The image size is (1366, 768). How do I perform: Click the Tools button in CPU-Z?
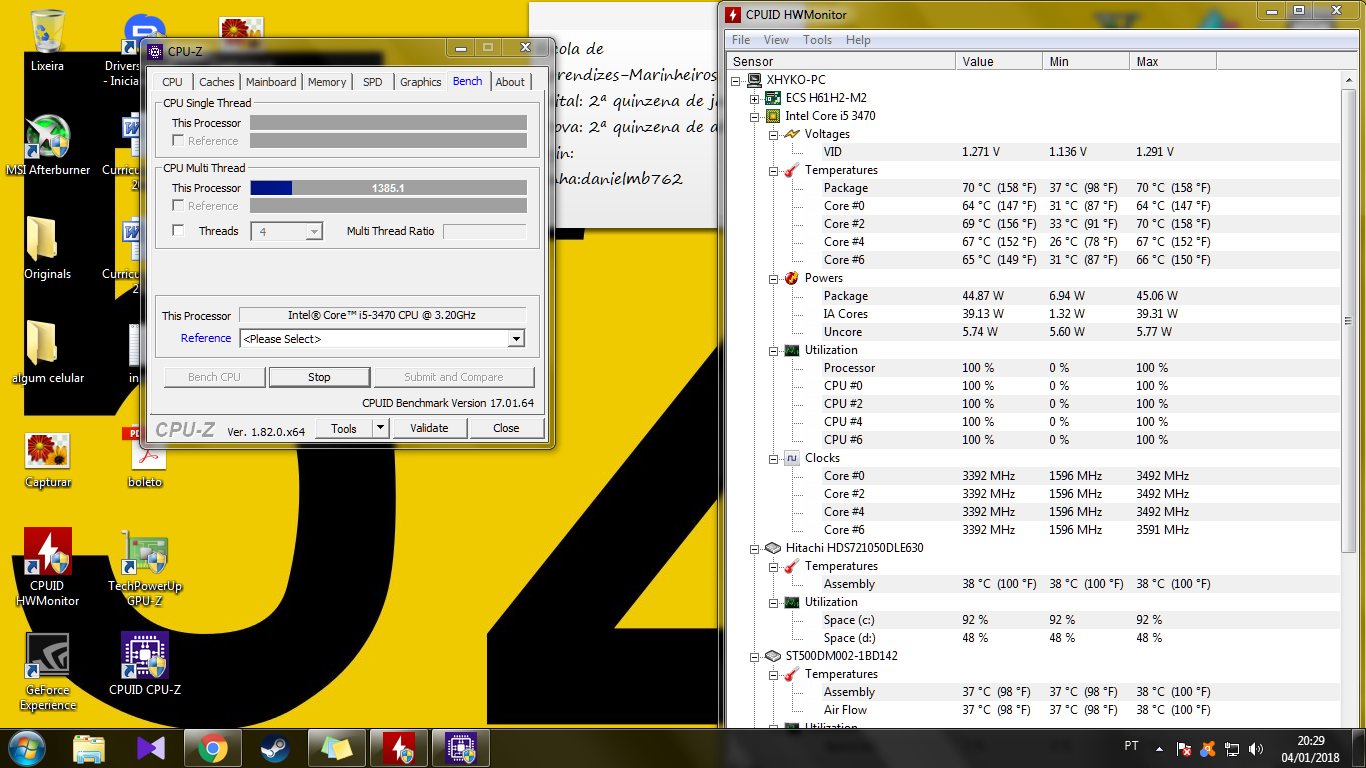tap(344, 428)
